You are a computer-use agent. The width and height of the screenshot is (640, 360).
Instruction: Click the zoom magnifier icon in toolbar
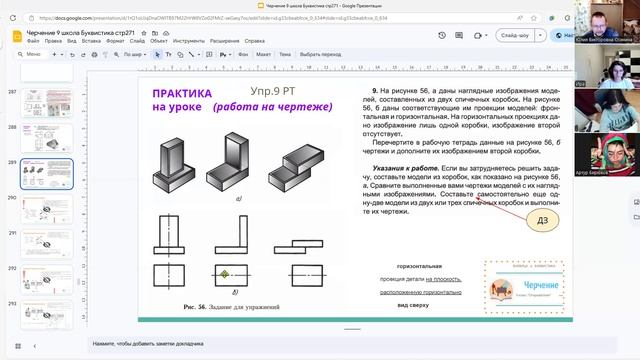pos(116,54)
